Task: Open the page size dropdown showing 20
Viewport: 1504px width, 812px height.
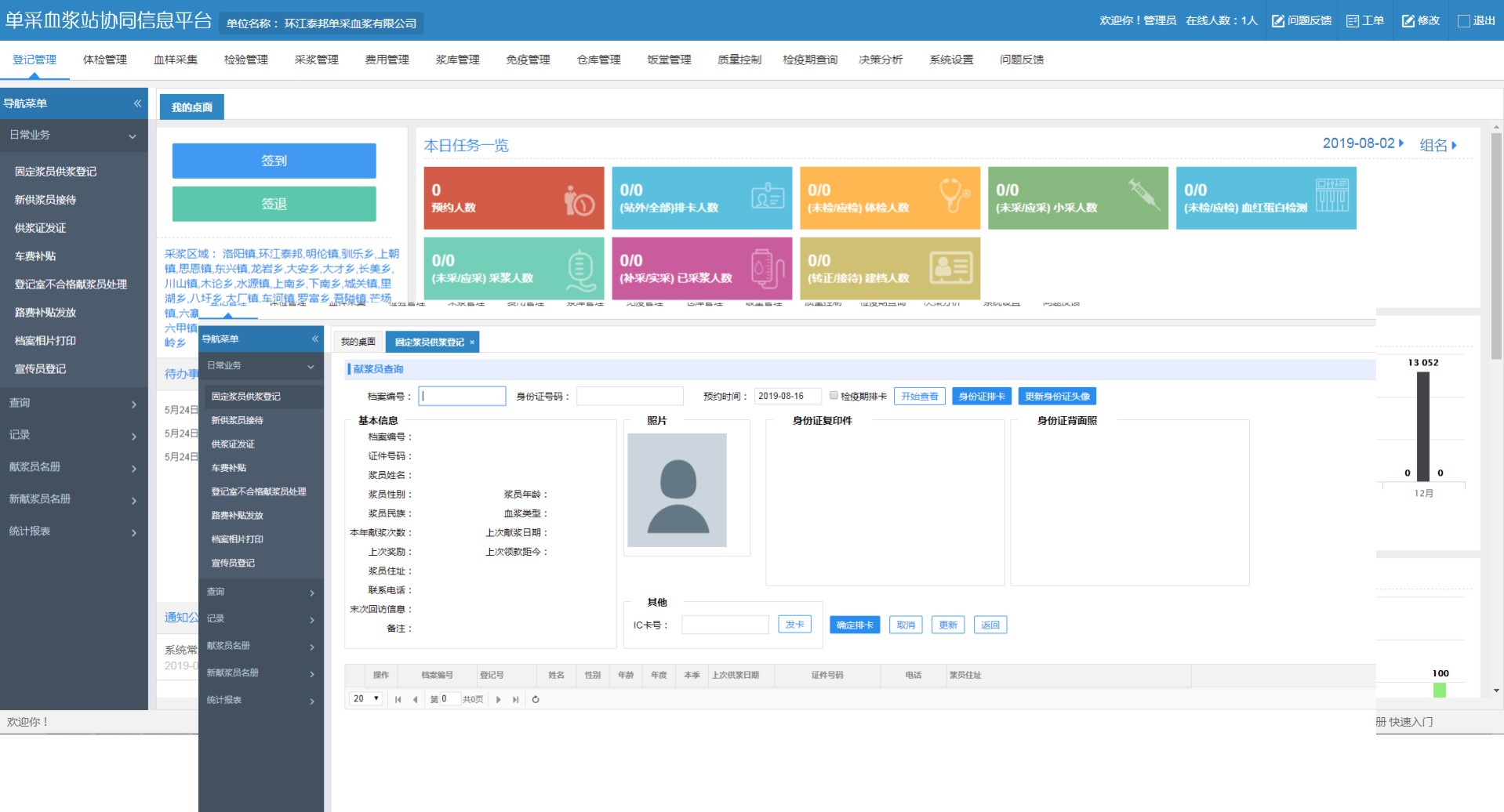Action: click(365, 698)
